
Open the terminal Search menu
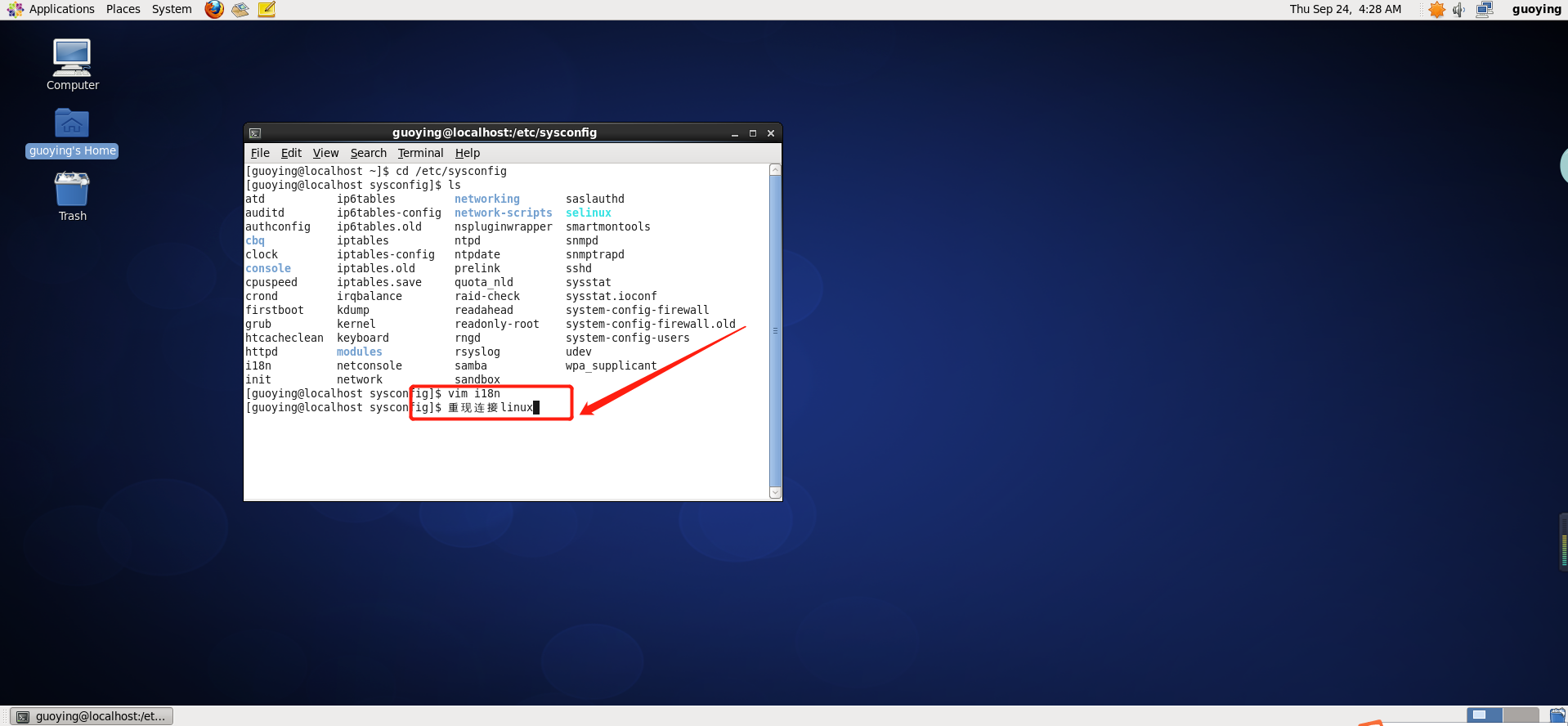[368, 153]
